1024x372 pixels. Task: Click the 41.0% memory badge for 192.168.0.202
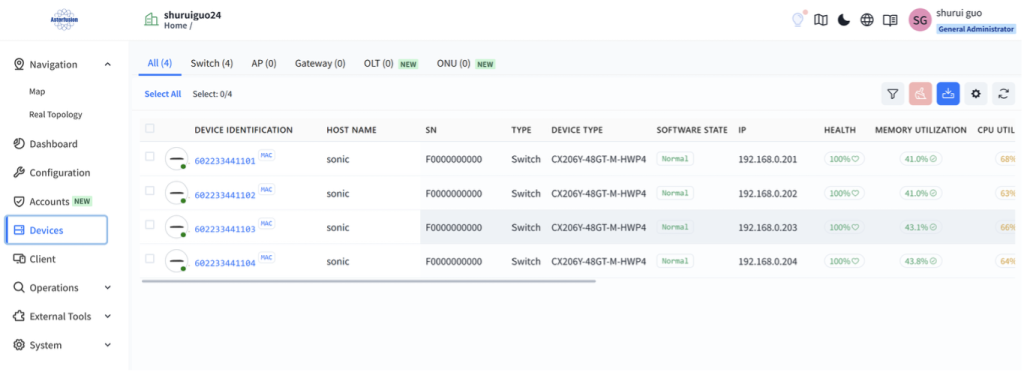click(921, 193)
